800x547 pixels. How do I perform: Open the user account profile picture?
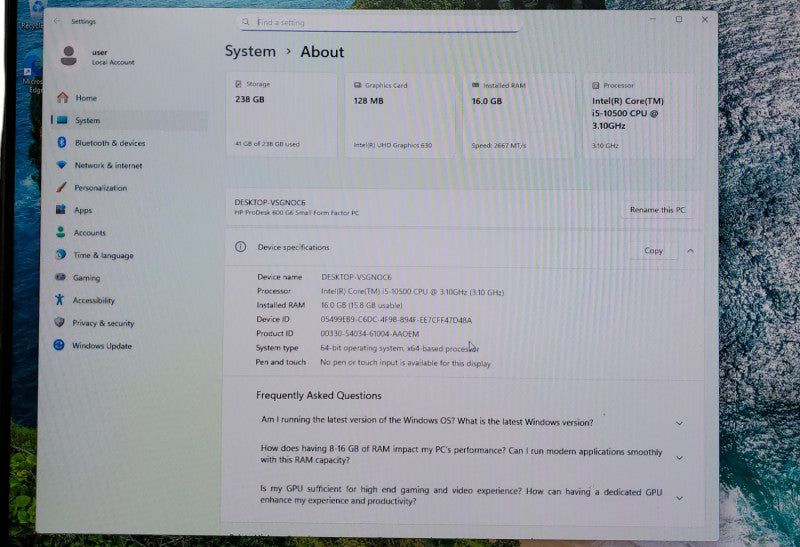click(x=68, y=56)
